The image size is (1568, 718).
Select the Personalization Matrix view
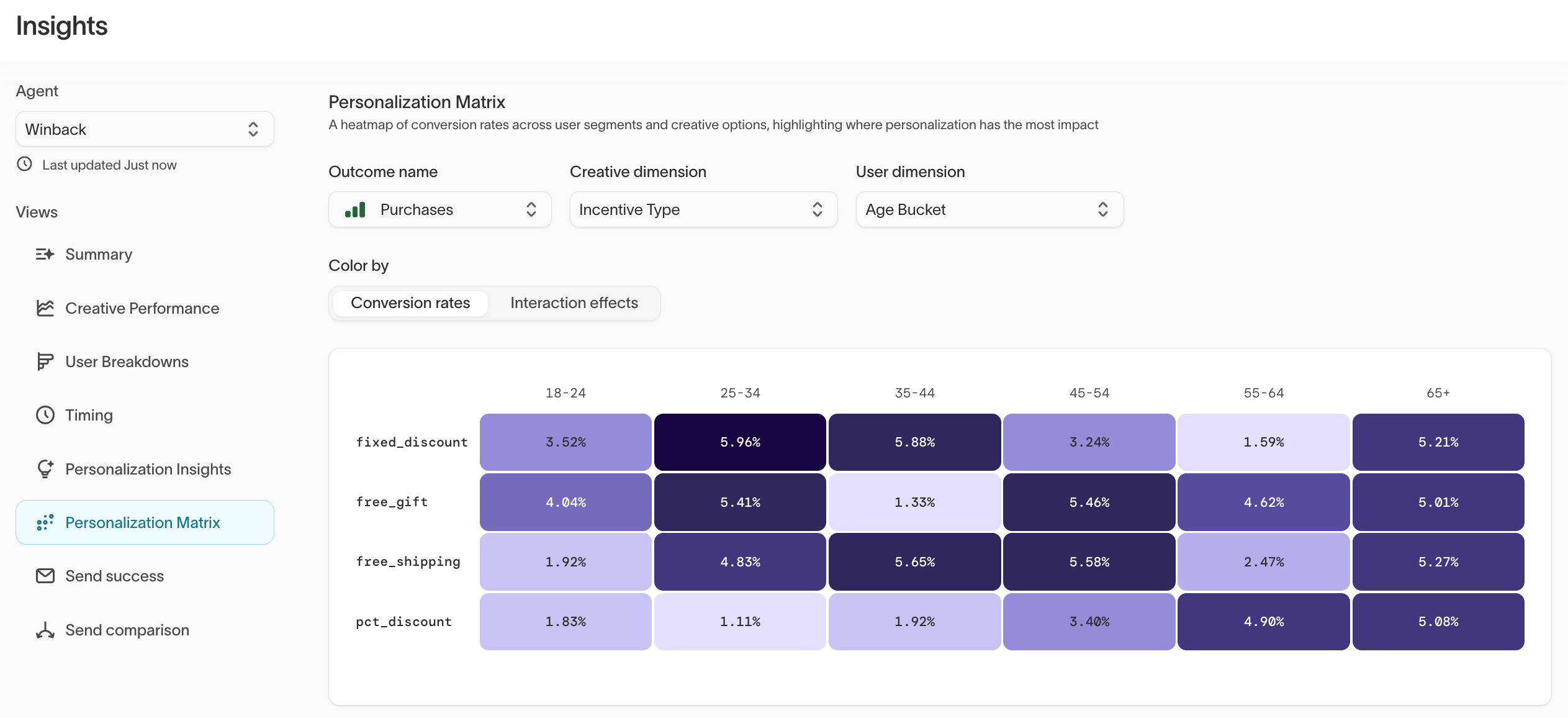click(145, 522)
